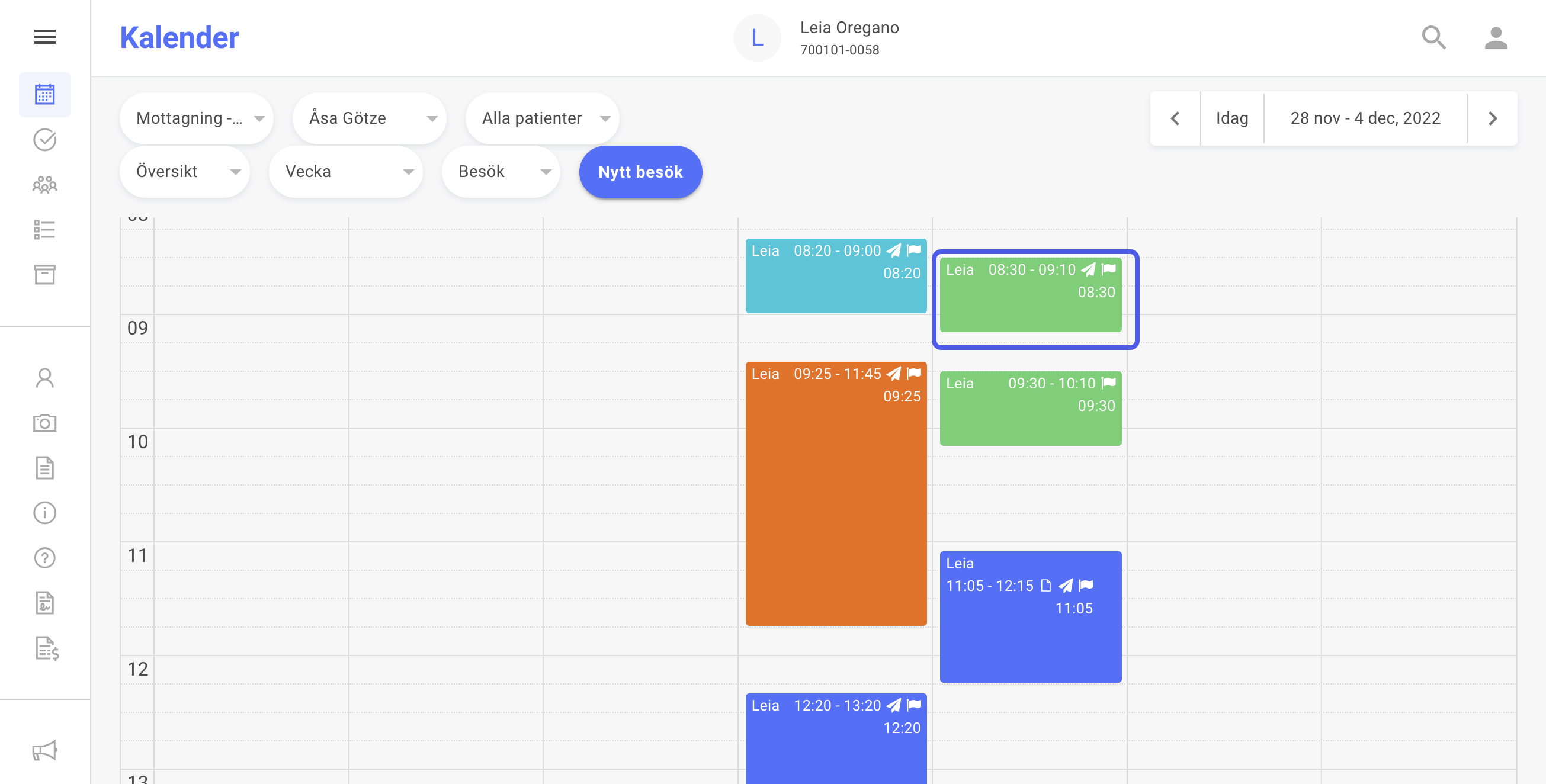
Task: Open the blue 12:20 - 13:20 visit
Action: point(836,739)
